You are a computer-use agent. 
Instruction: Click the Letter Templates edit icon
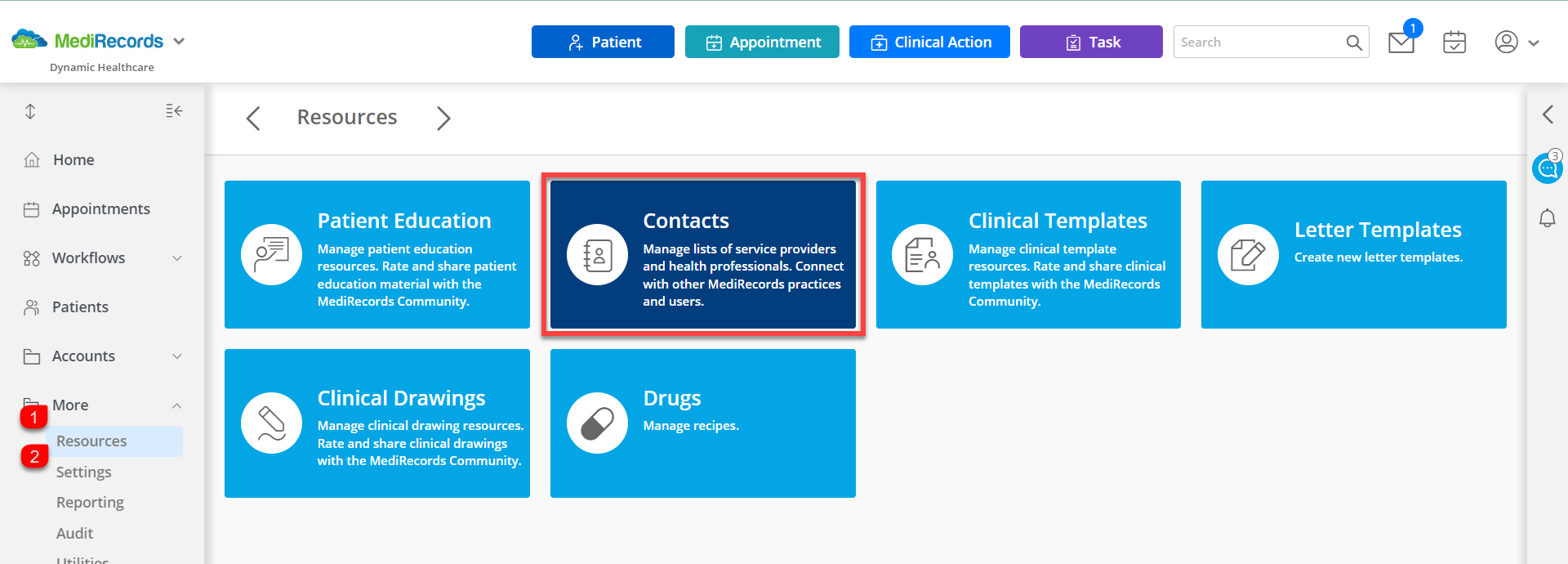pyautogui.click(x=1248, y=254)
